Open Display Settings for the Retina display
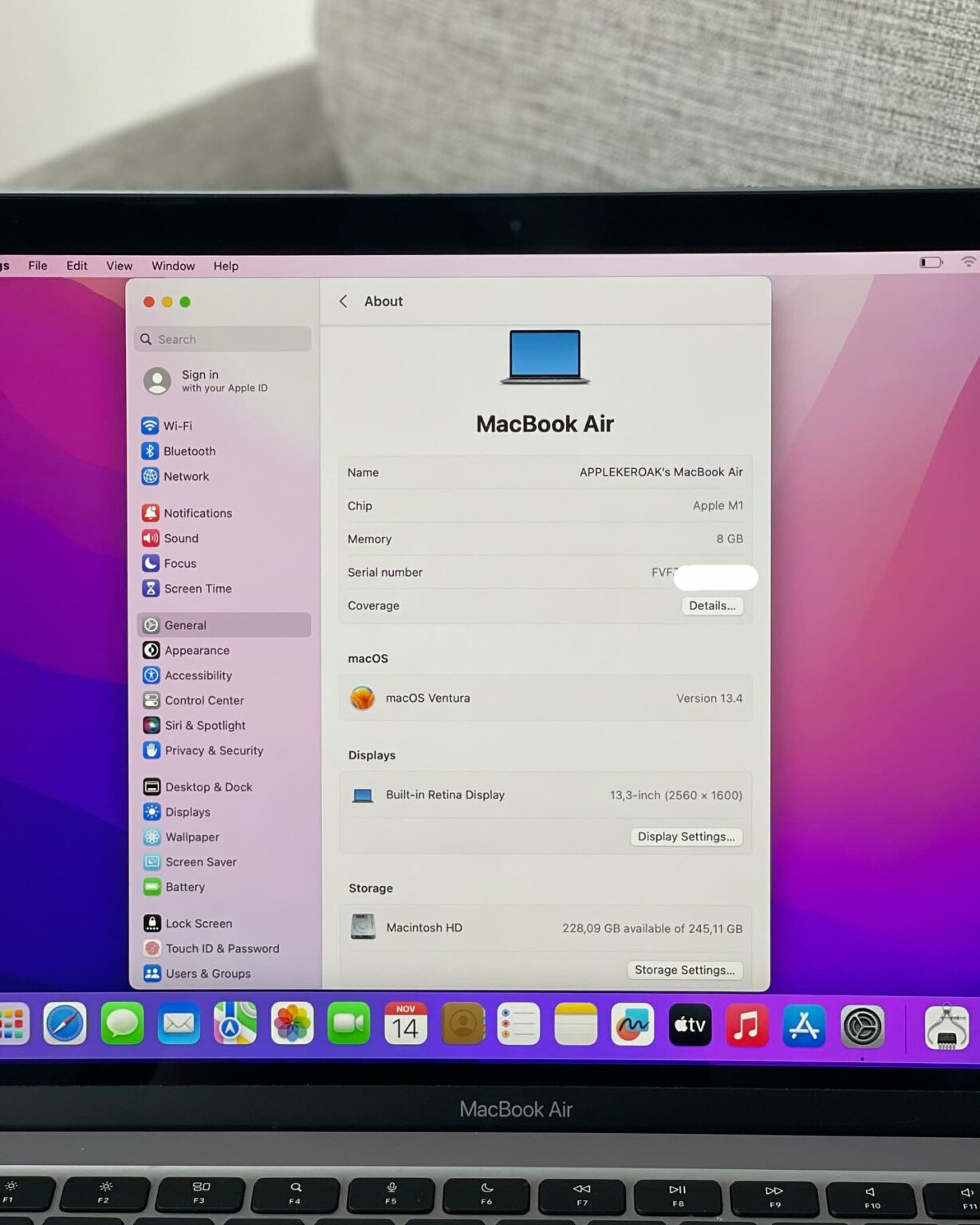Screen dimensions: 980x1225 (686, 837)
